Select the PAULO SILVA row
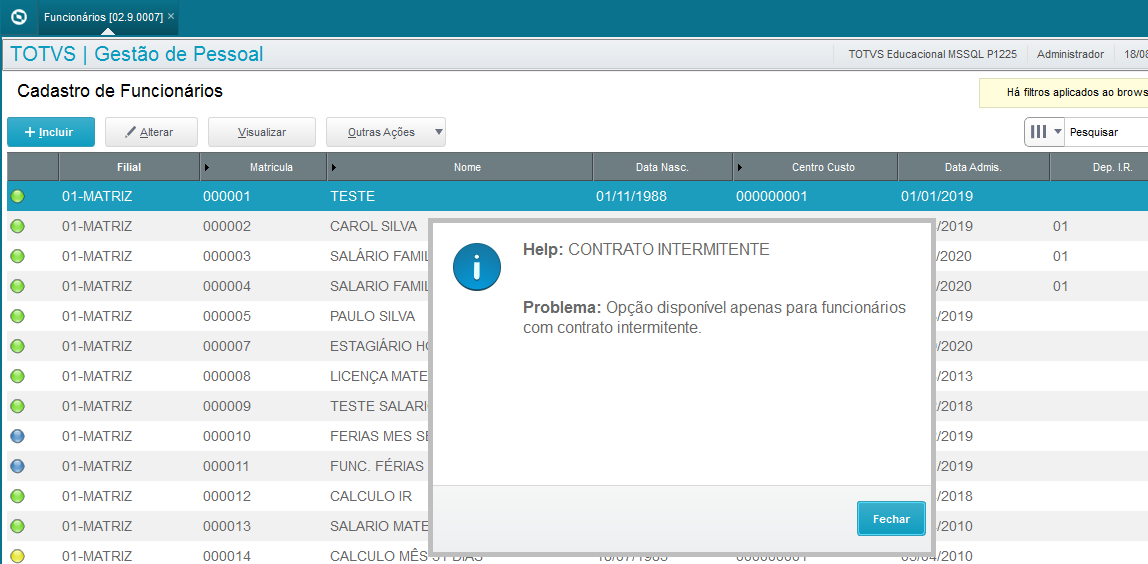1148x564 pixels. [x=373, y=316]
